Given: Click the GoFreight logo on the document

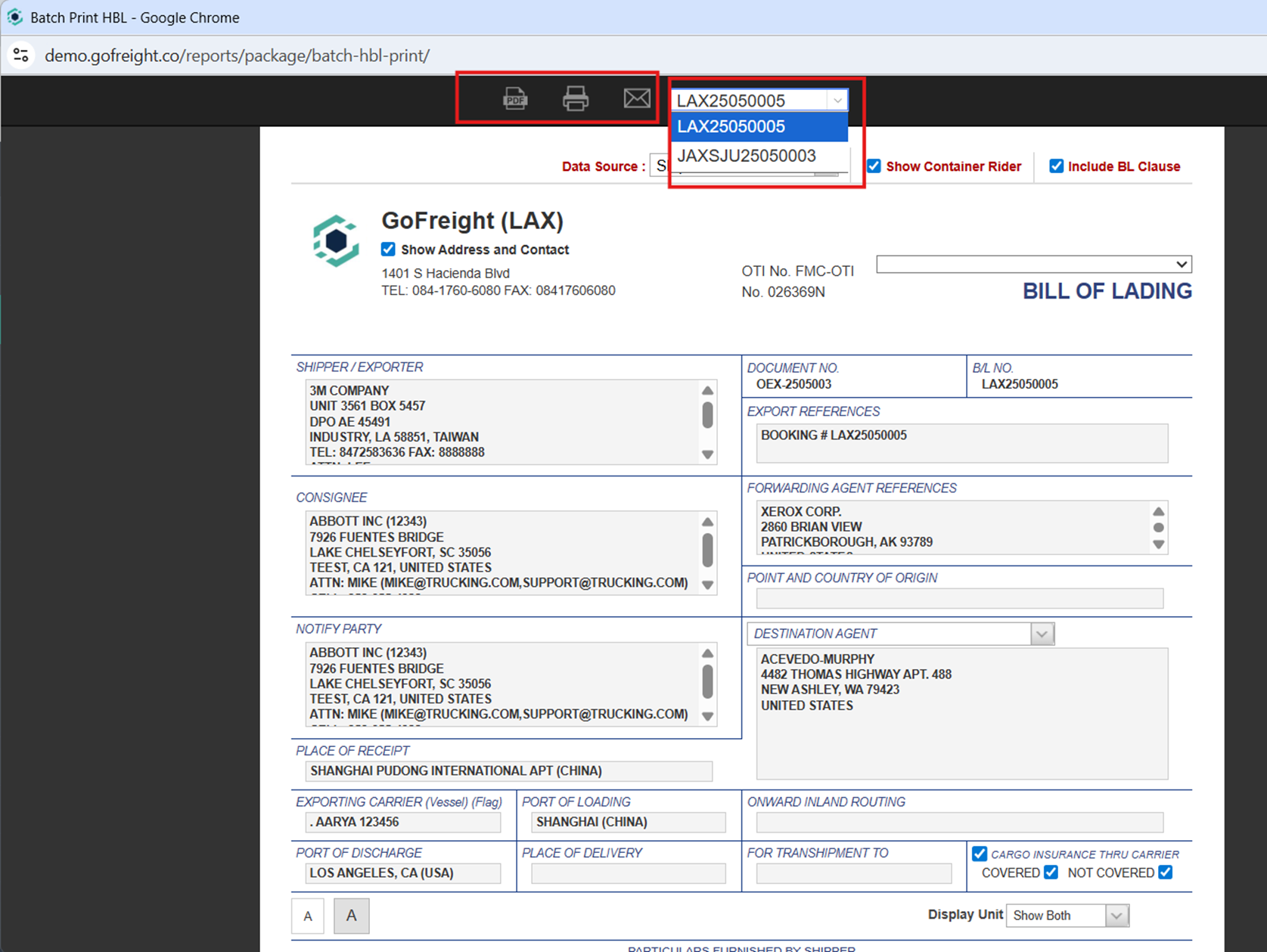Looking at the screenshot, I should coord(335,240).
